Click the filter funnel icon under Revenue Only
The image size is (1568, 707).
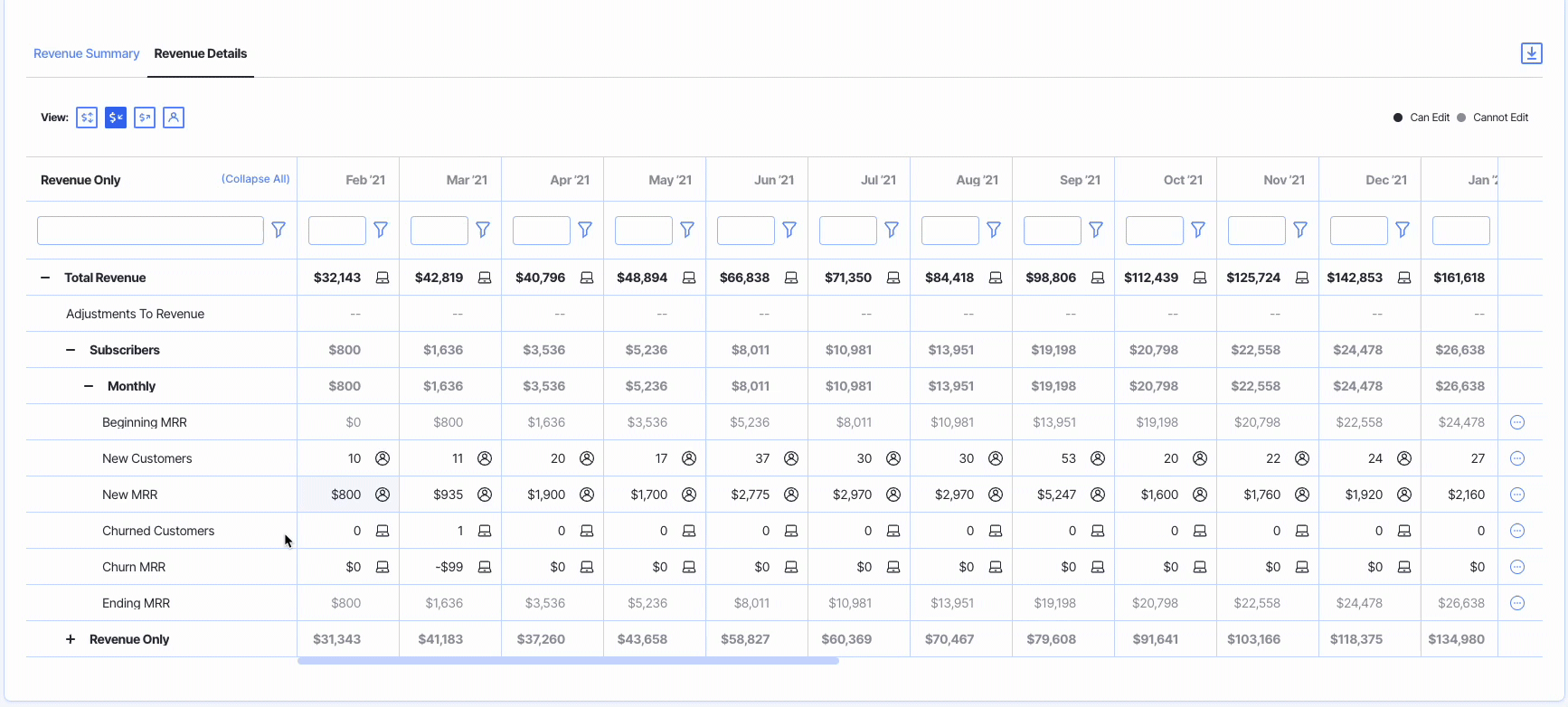coord(279,231)
